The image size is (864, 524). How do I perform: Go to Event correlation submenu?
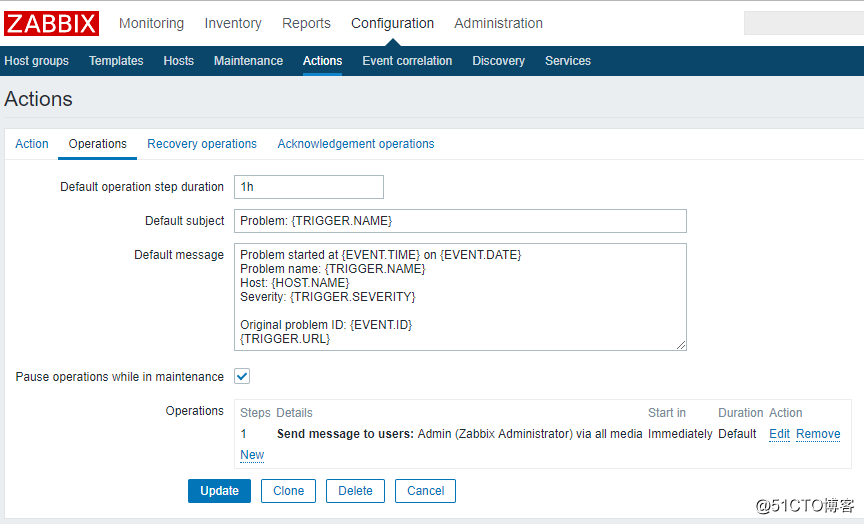[407, 61]
